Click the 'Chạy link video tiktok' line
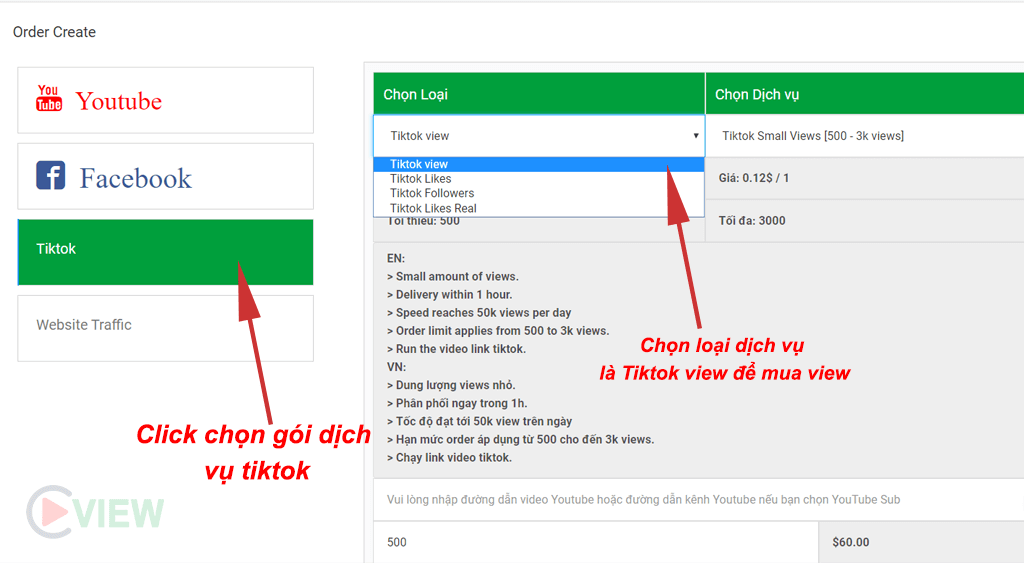The image size is (1024, 564). tap(450, 458)
